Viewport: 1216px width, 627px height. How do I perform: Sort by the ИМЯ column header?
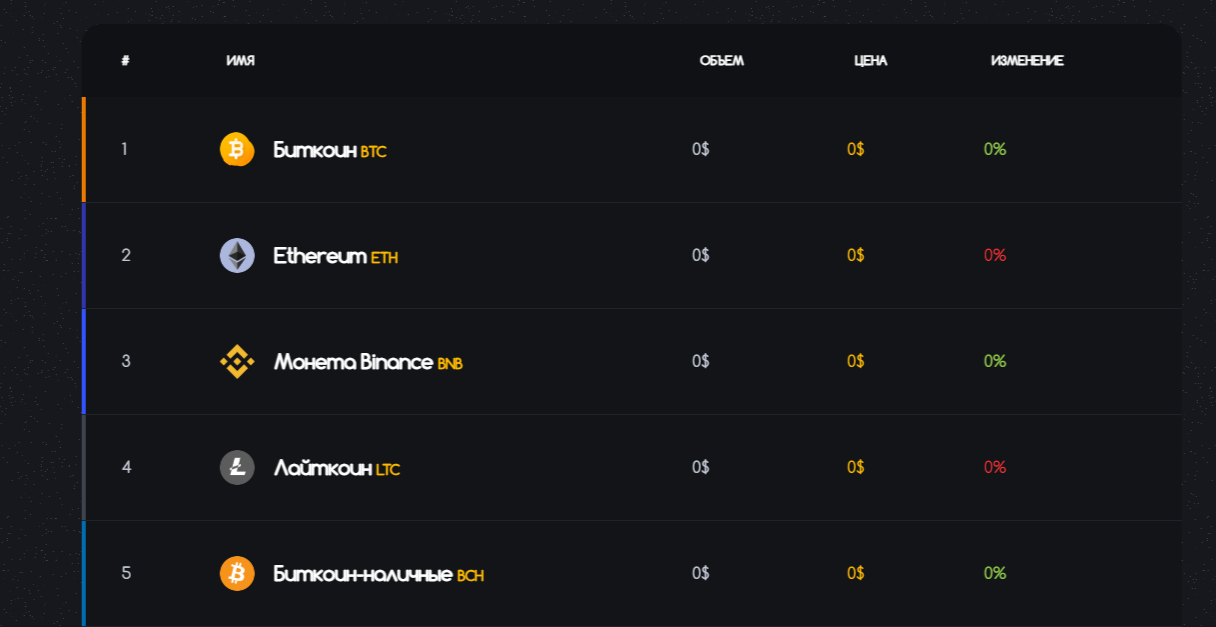click(x=240, y=61)
